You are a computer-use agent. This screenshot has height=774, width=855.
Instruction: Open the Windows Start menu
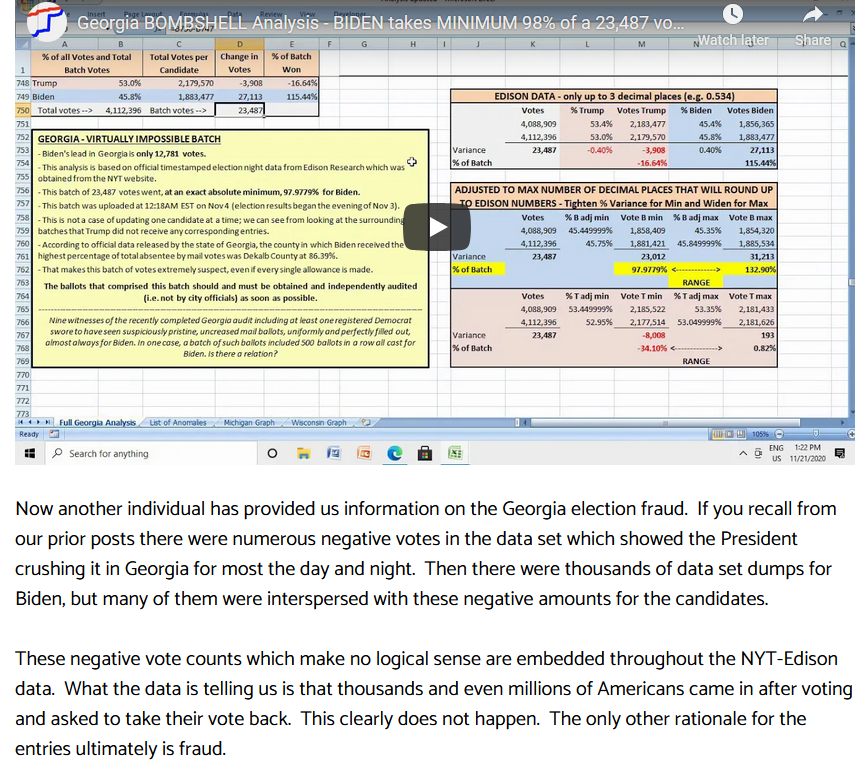(28, 454)
